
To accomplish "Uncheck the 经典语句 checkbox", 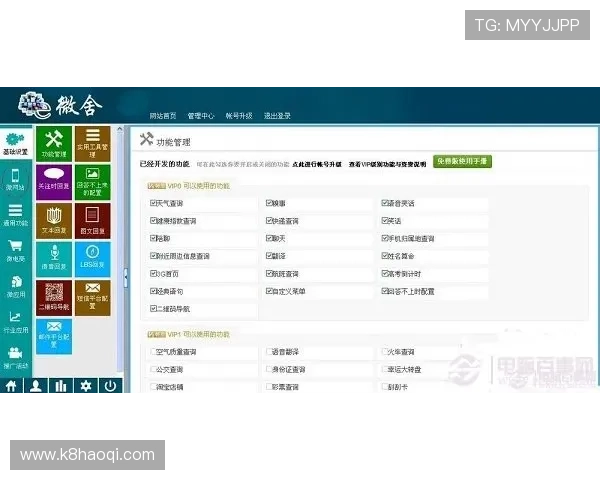I will [153, 291].
